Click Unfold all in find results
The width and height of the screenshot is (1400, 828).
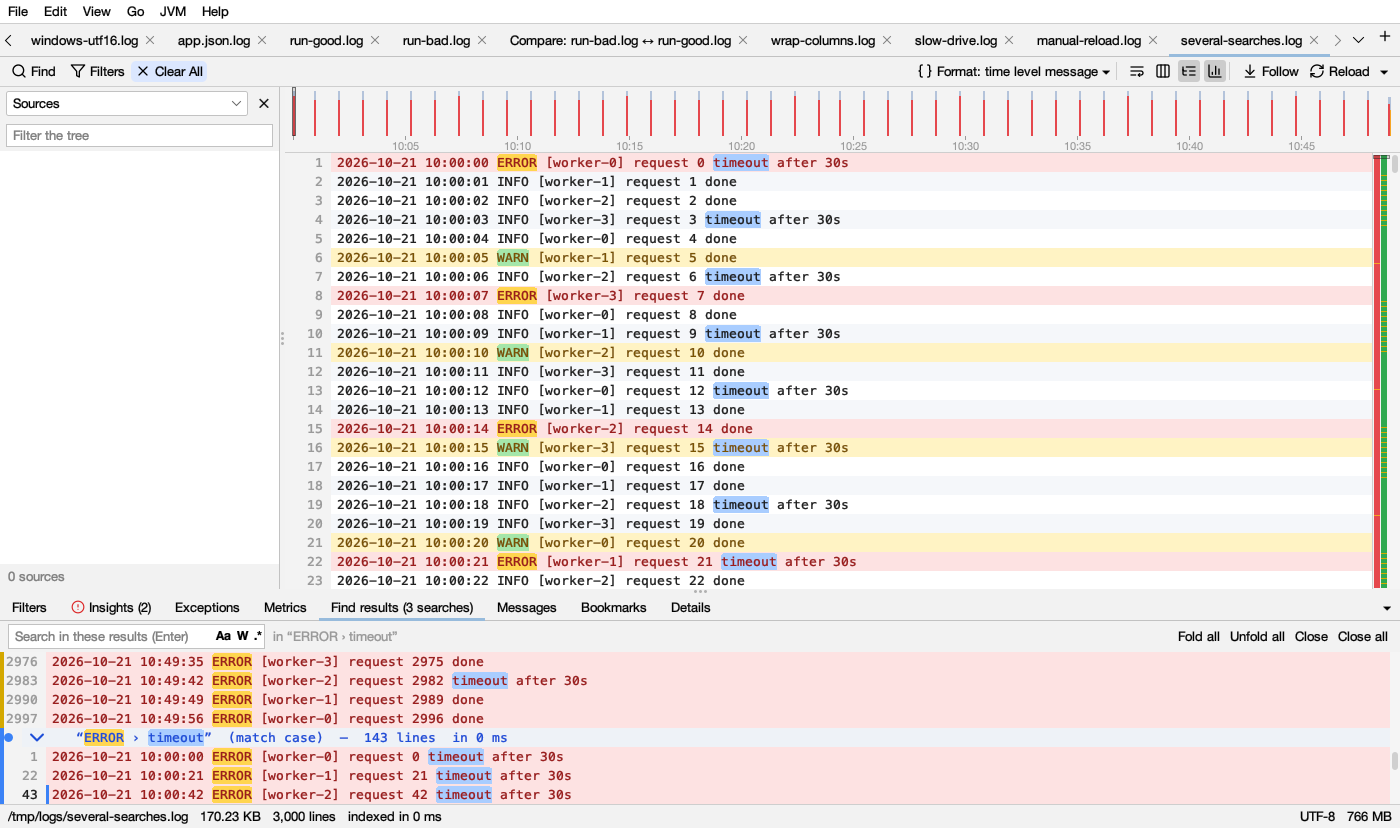(1257, 636)
